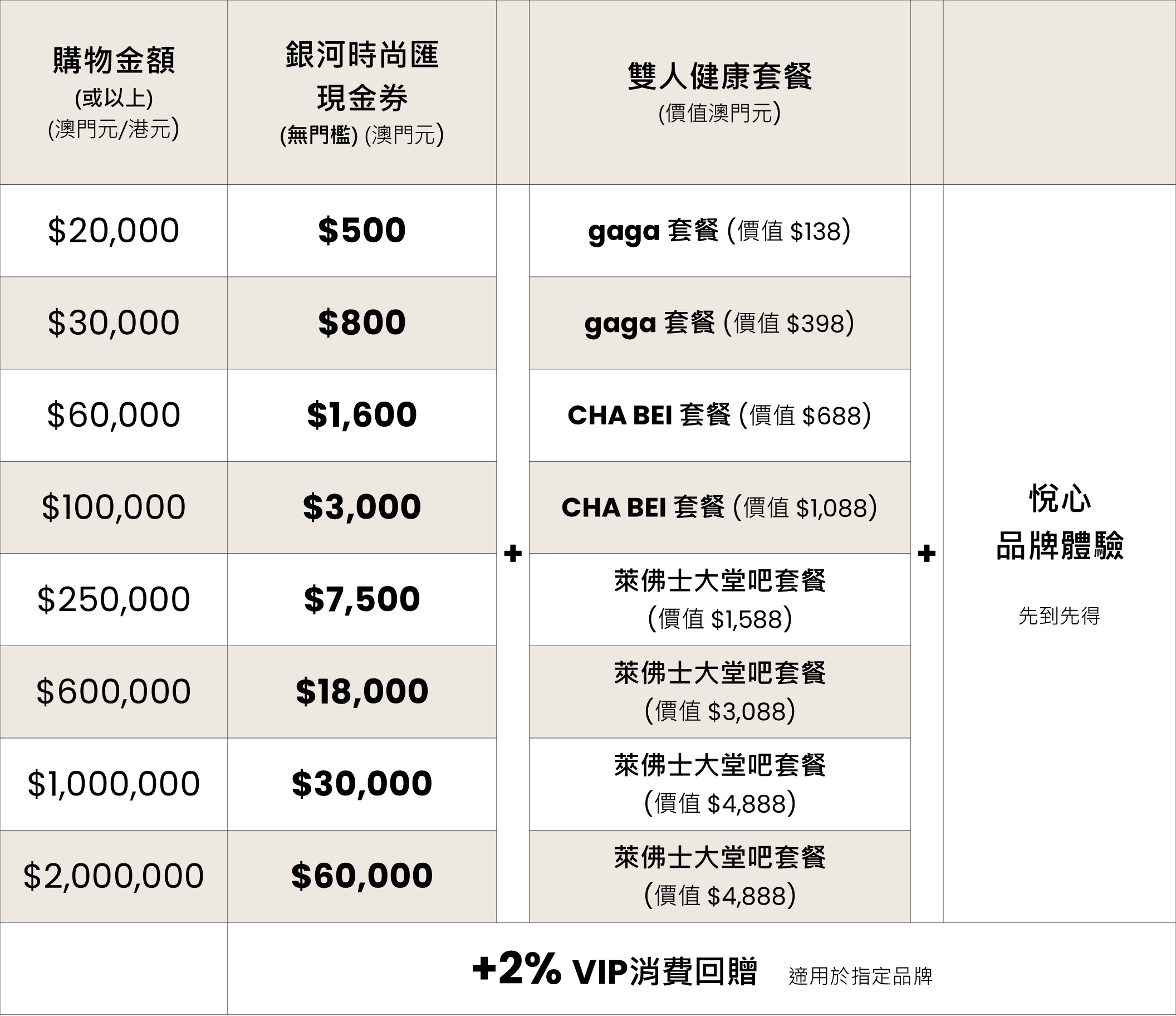Click the plus sign after the cash voucher column
This screenshot has height=1016, width=1176.
coord(512,553)
